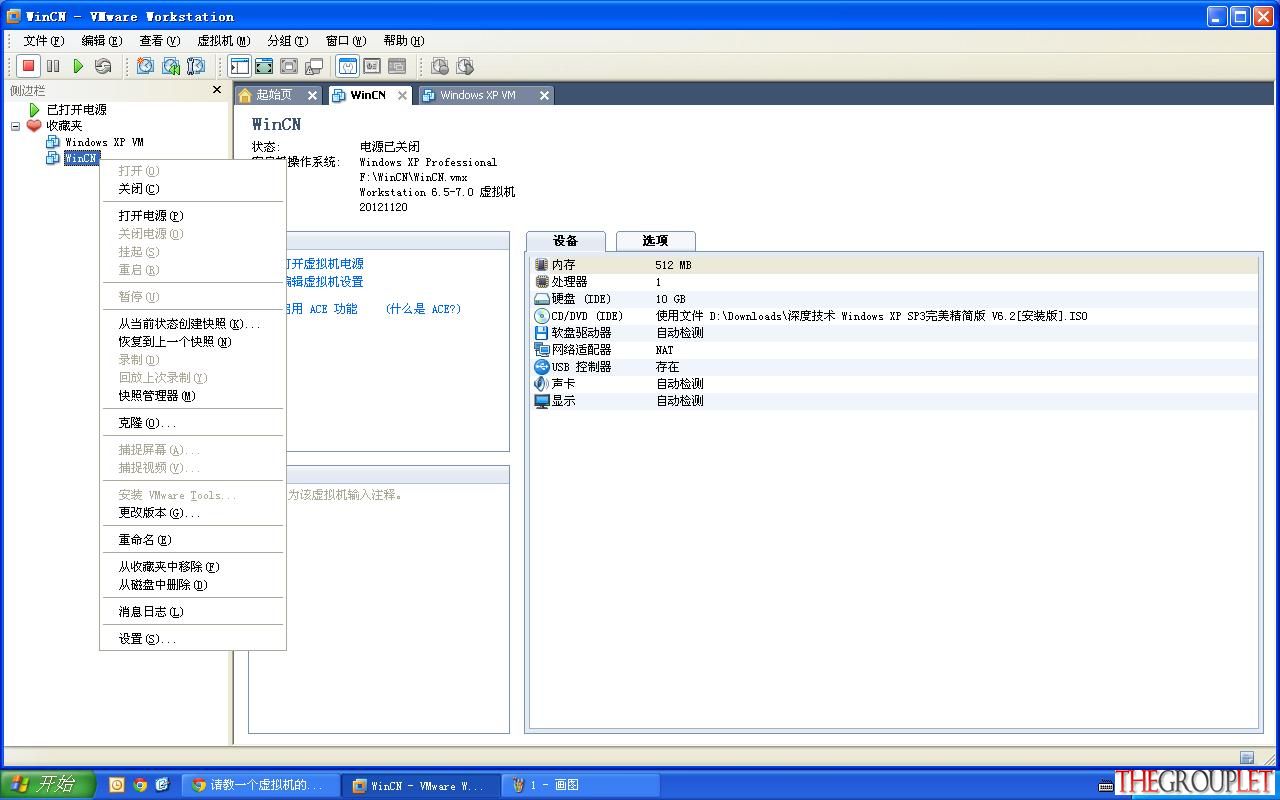This screenshot has width=1280, height=800.
Task: Choose 克隆 in the context menu
Action: point(193,422)
